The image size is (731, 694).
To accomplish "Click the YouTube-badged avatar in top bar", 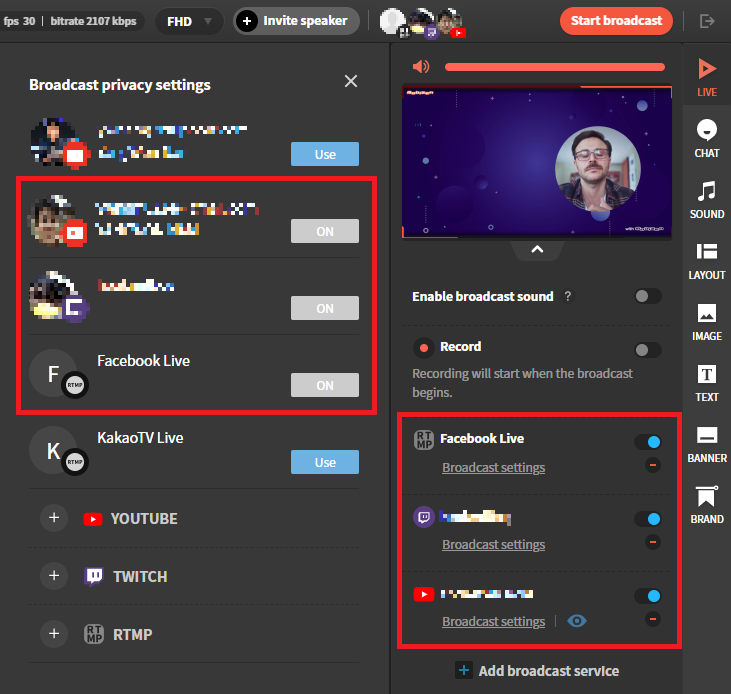I will (450, 21).
